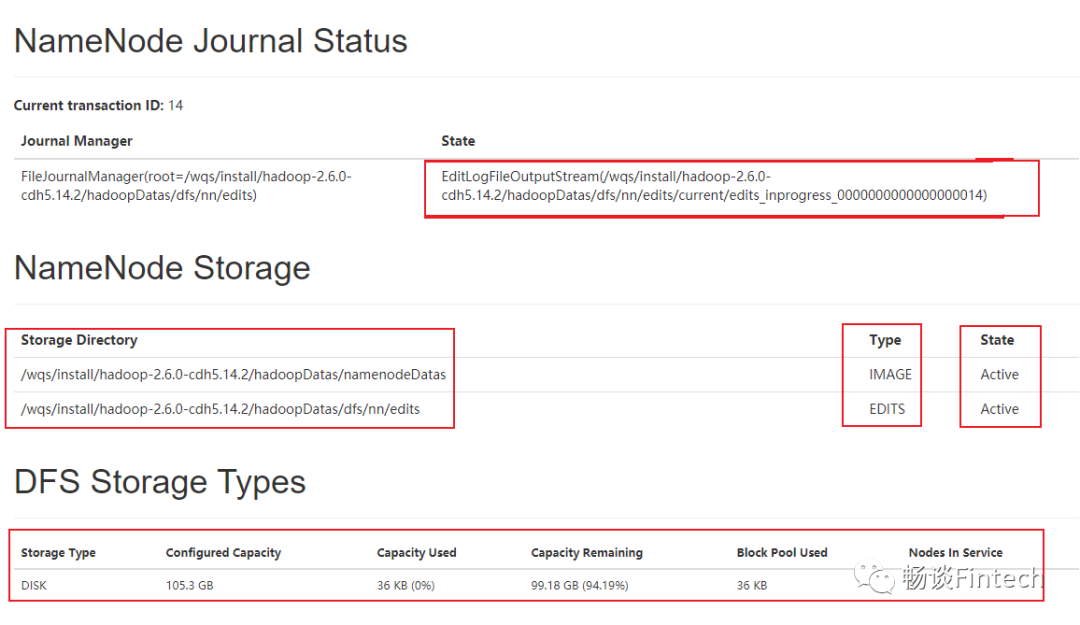1080x625 pixels.
Task: Click the Type column header
Action: [885, 340]
